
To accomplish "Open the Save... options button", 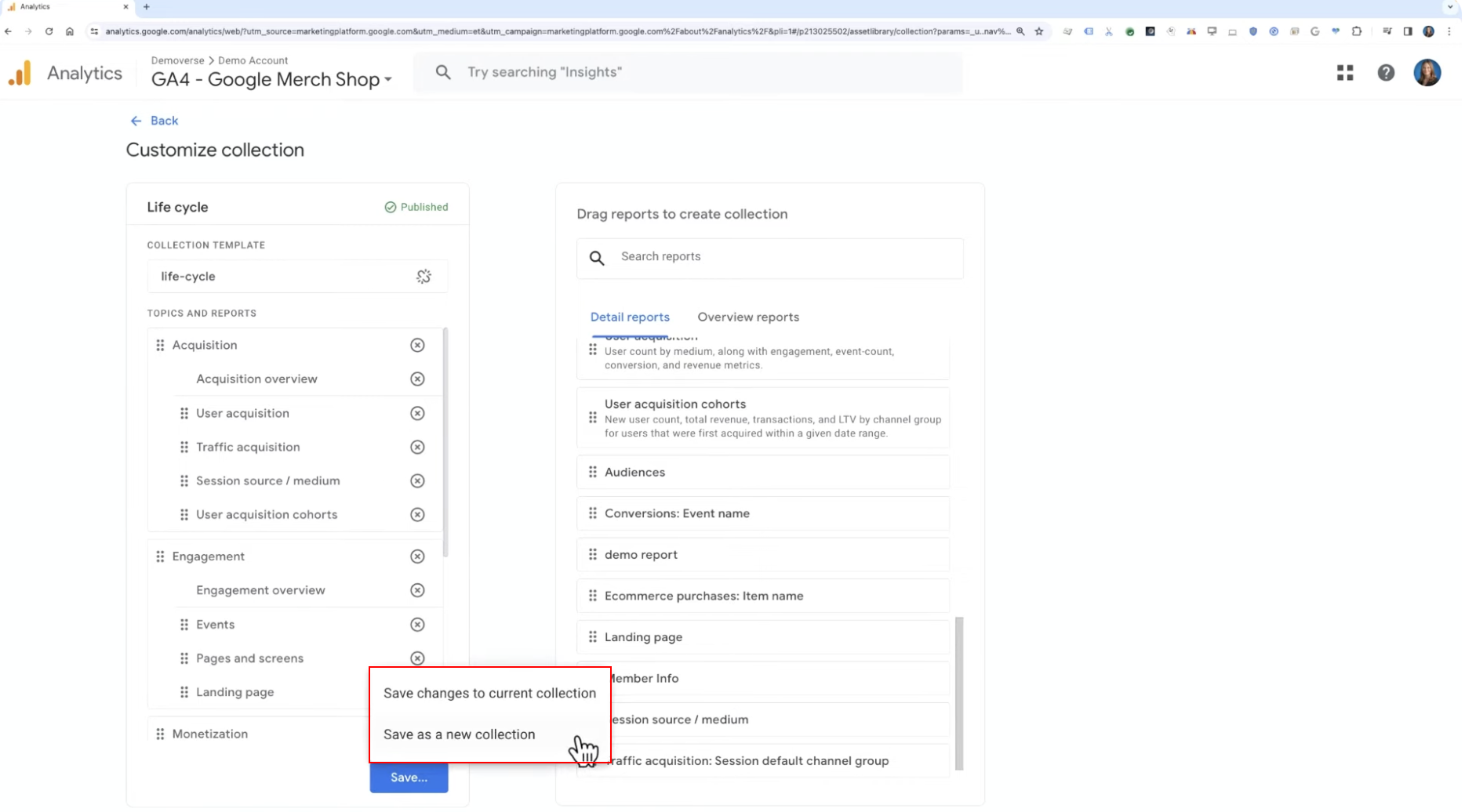I will tap(409, 778).
